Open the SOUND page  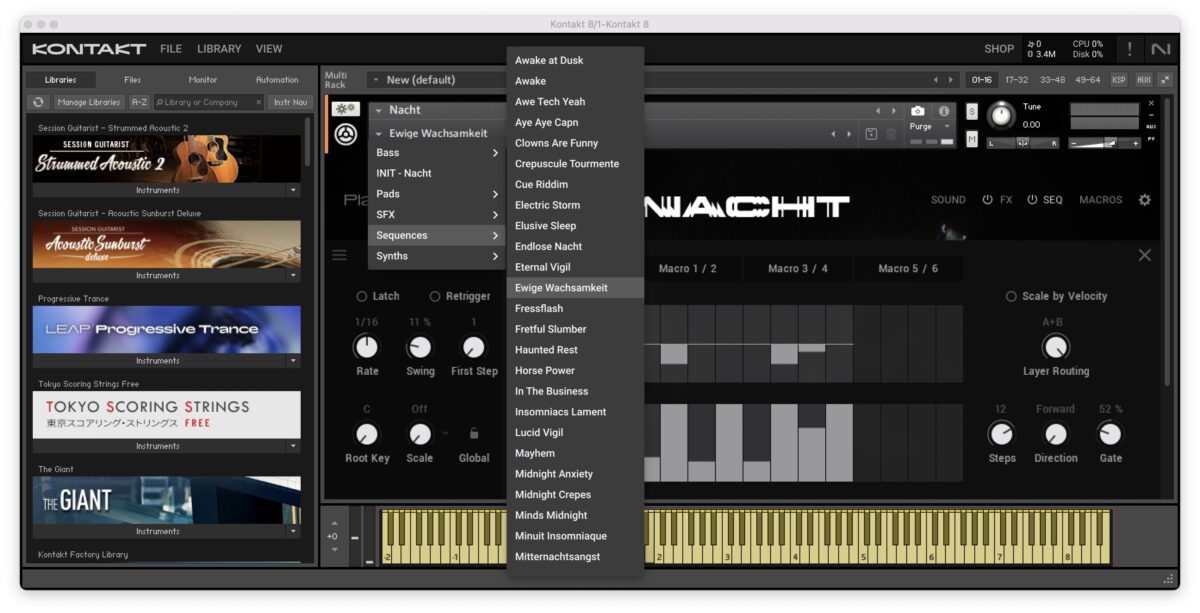tap(948, 200)
